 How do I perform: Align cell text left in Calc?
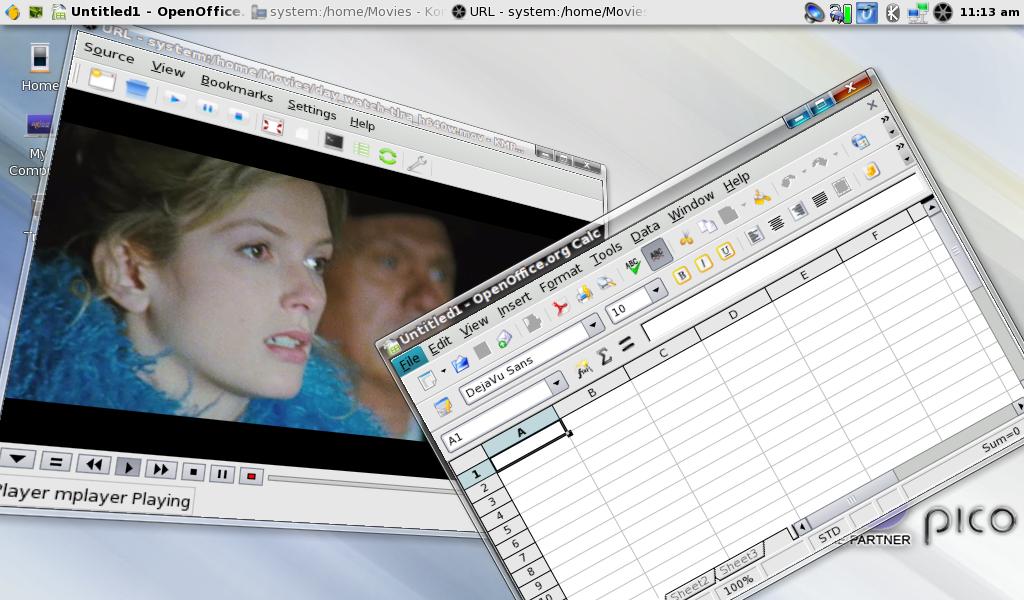[x=755, y=235]
